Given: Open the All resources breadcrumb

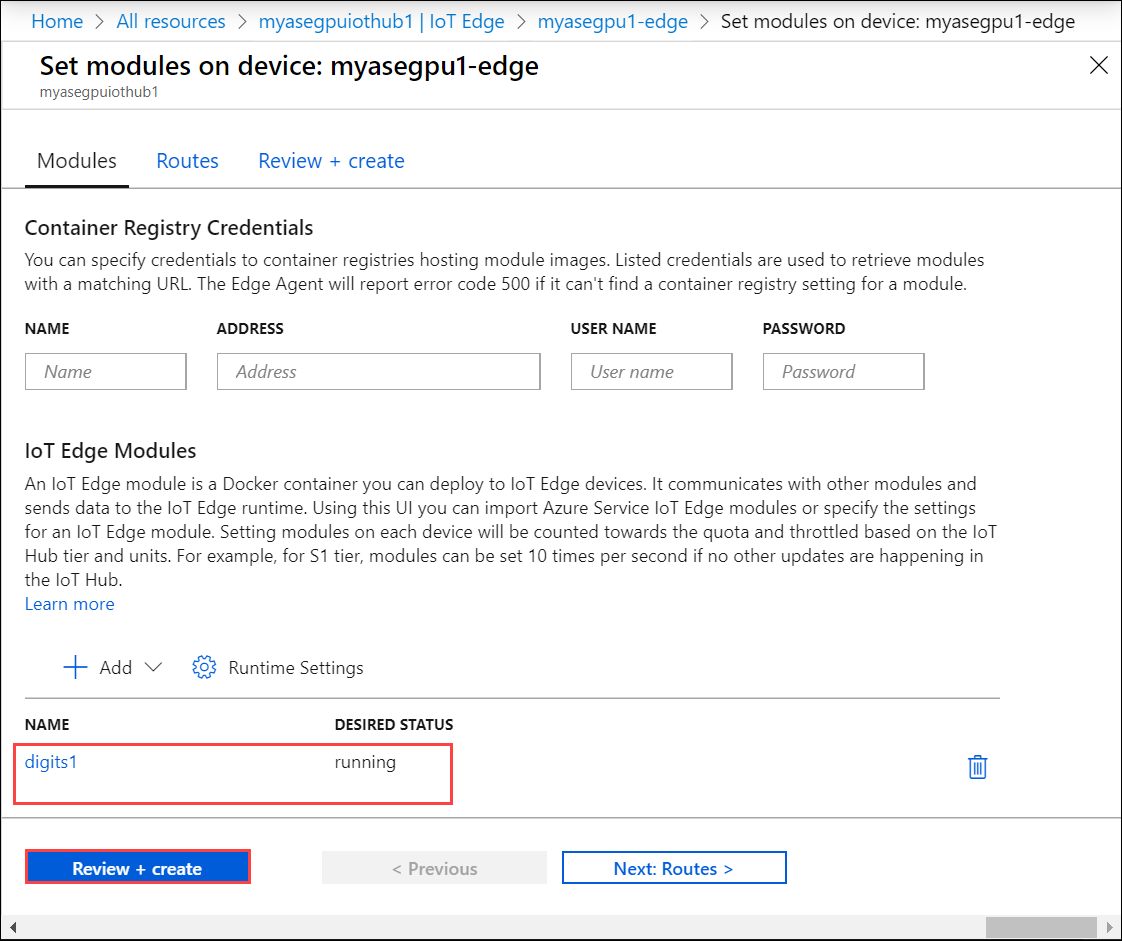Looking at the screenshot, I should [171, 20].
